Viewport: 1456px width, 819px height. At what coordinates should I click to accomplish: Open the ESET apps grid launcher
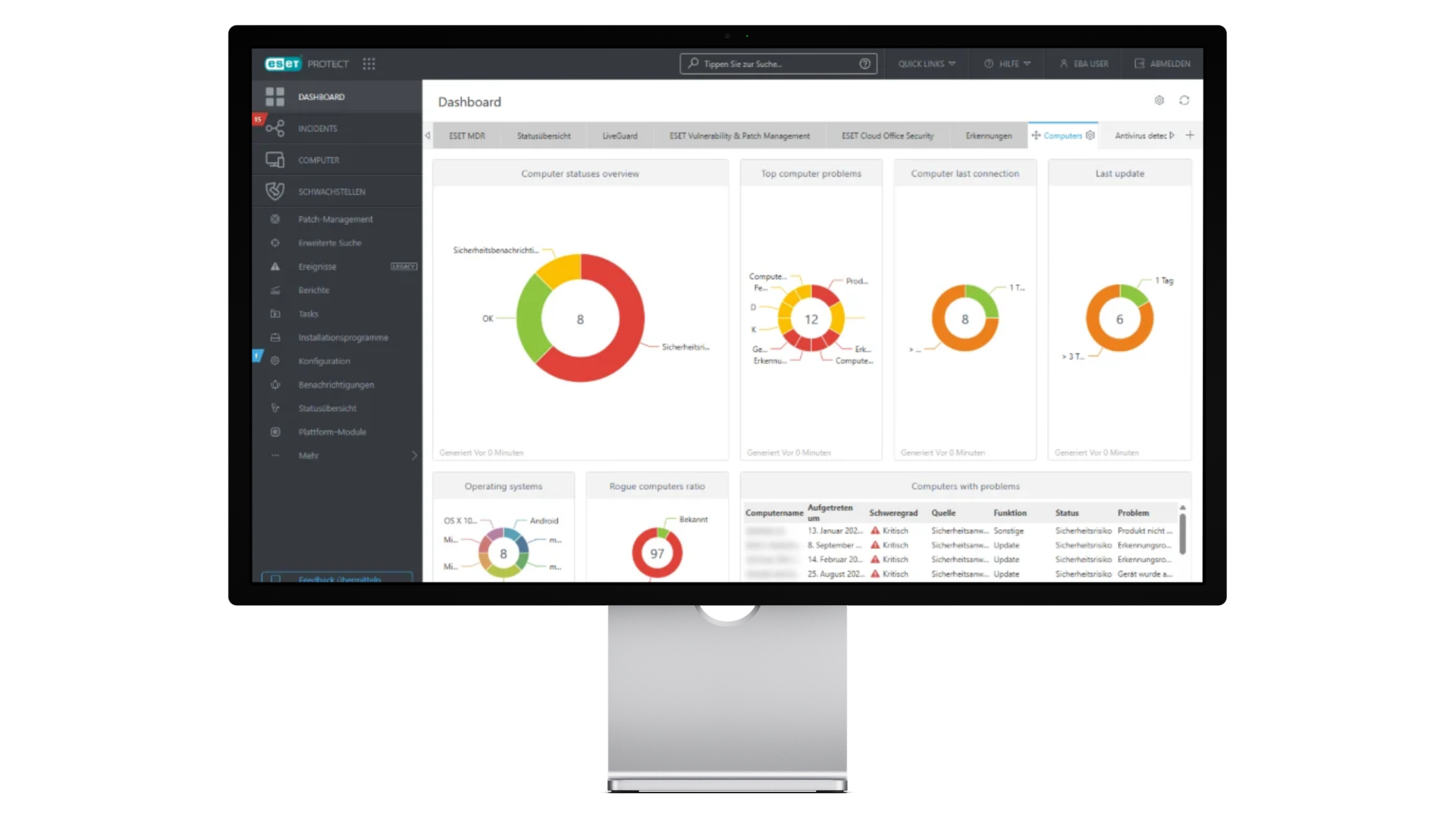(x=369, y=64)
